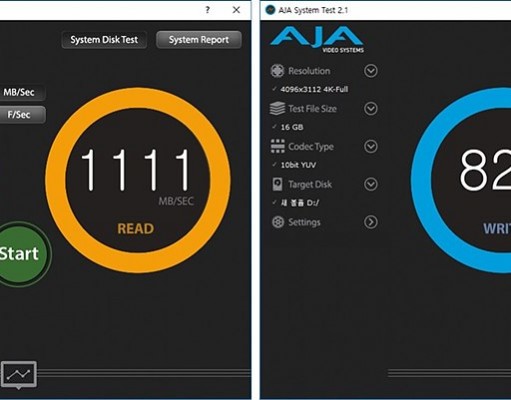Open the Settings arrow expander

click(371, 222)
